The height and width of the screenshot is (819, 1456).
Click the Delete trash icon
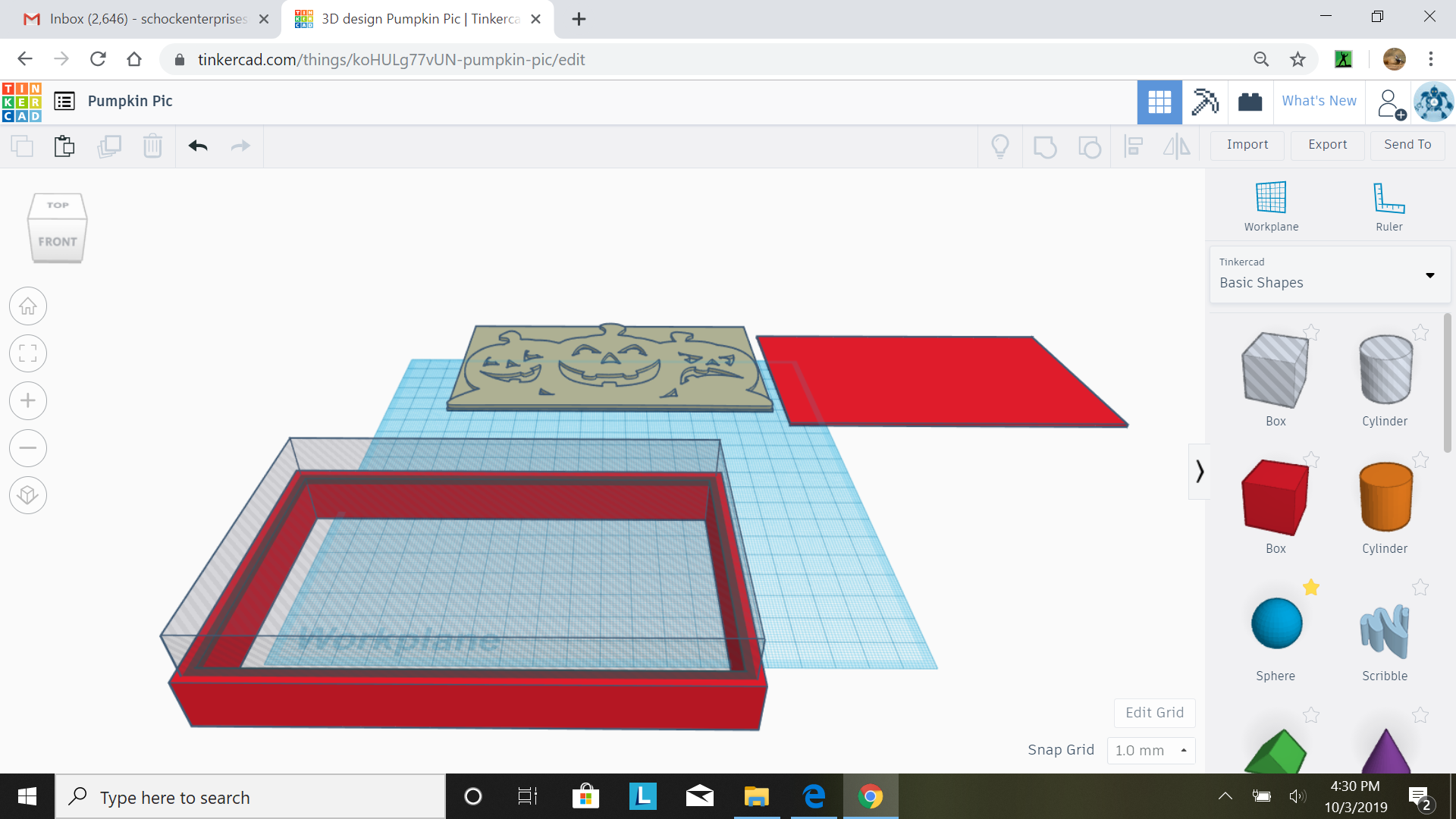pyautogui.click(x=152, y=146)
